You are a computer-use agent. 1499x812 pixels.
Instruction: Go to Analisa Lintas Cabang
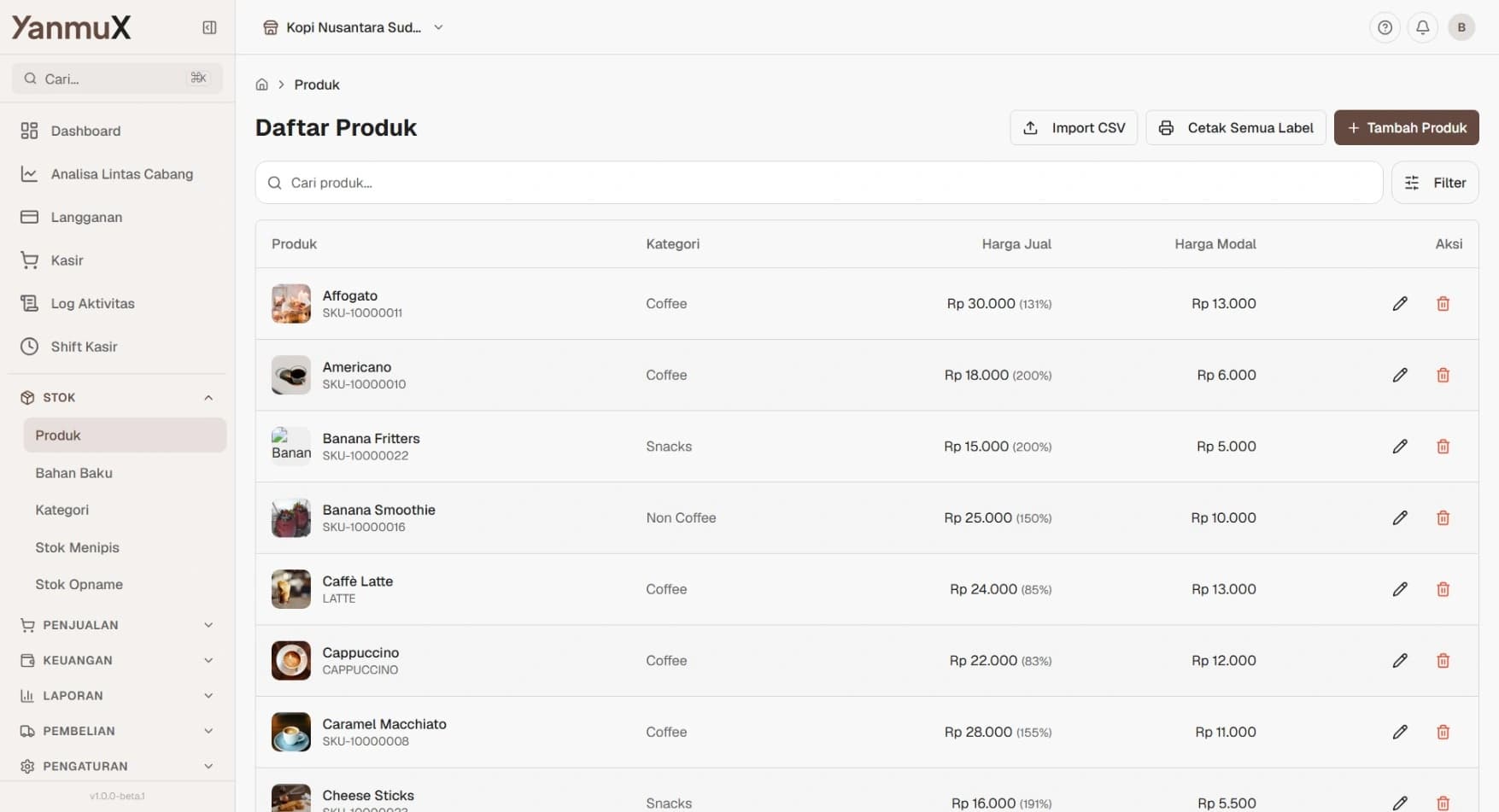pos(121,174)
